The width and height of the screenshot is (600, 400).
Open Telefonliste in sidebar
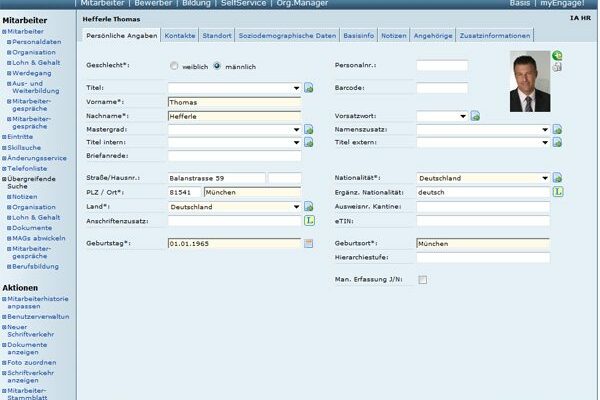[x=27, y=168]
